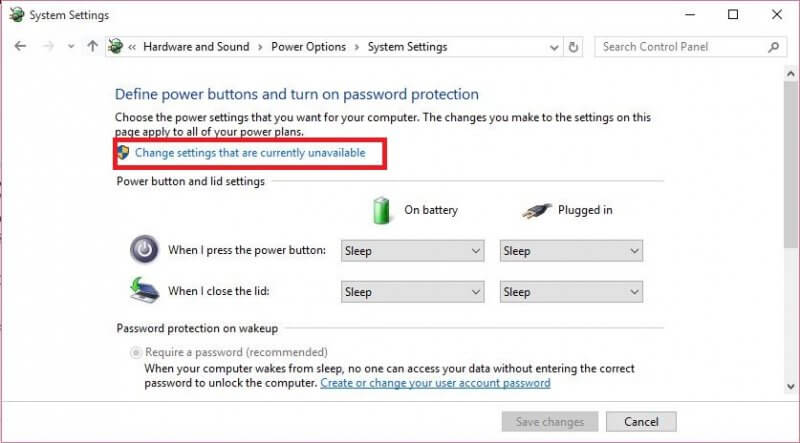Viewport: 800px width, 443px height.
Task: Open Create or change user account password
Action: coord(435,383)
